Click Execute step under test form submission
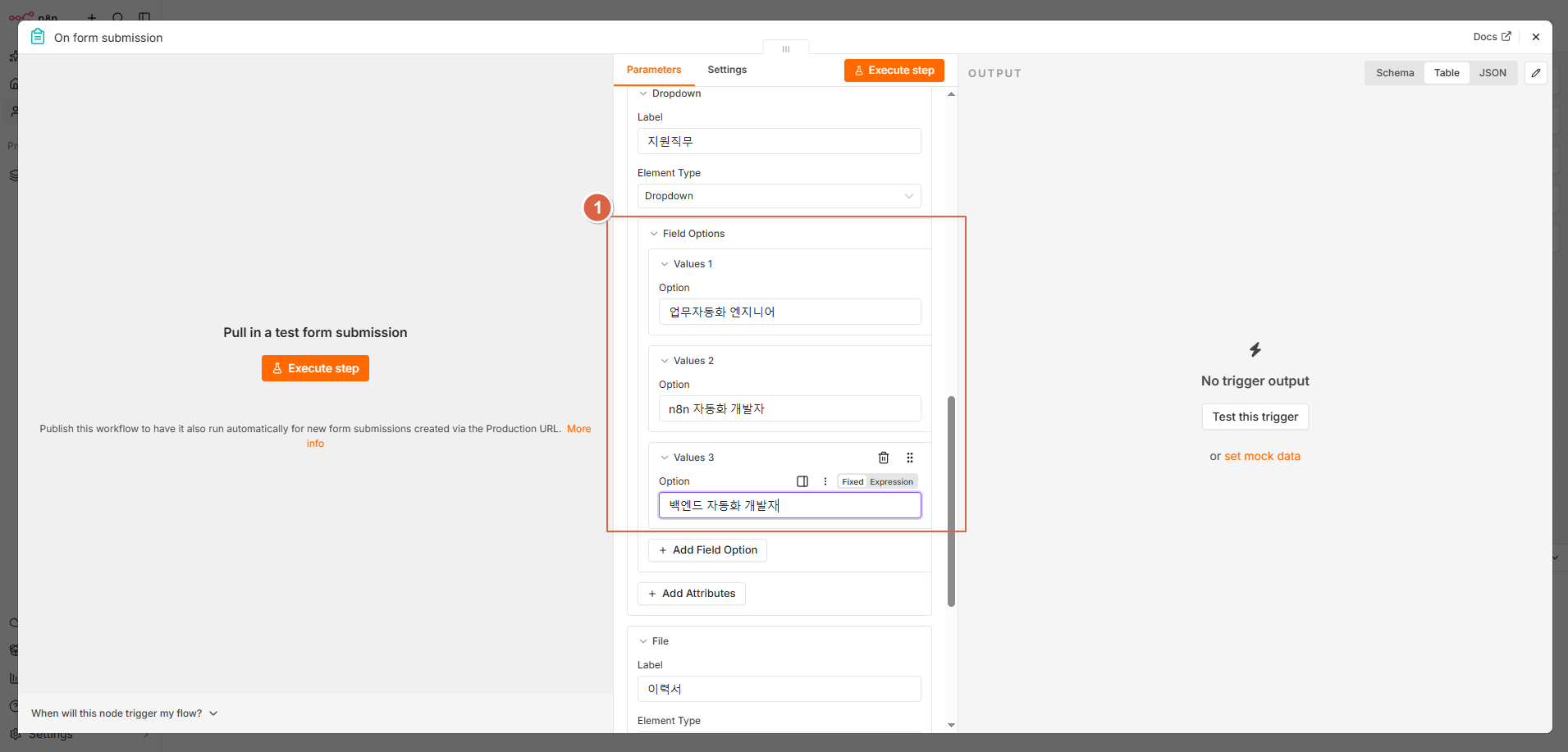Viewport: 1568px width, 752px height. pos(315,368)
